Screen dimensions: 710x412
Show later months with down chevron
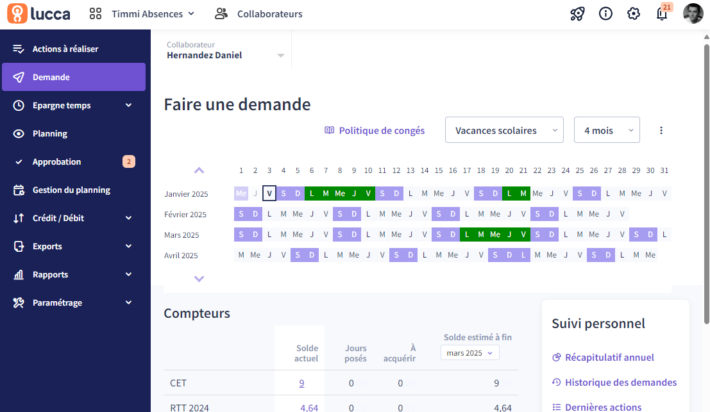(x=199, y=279)
